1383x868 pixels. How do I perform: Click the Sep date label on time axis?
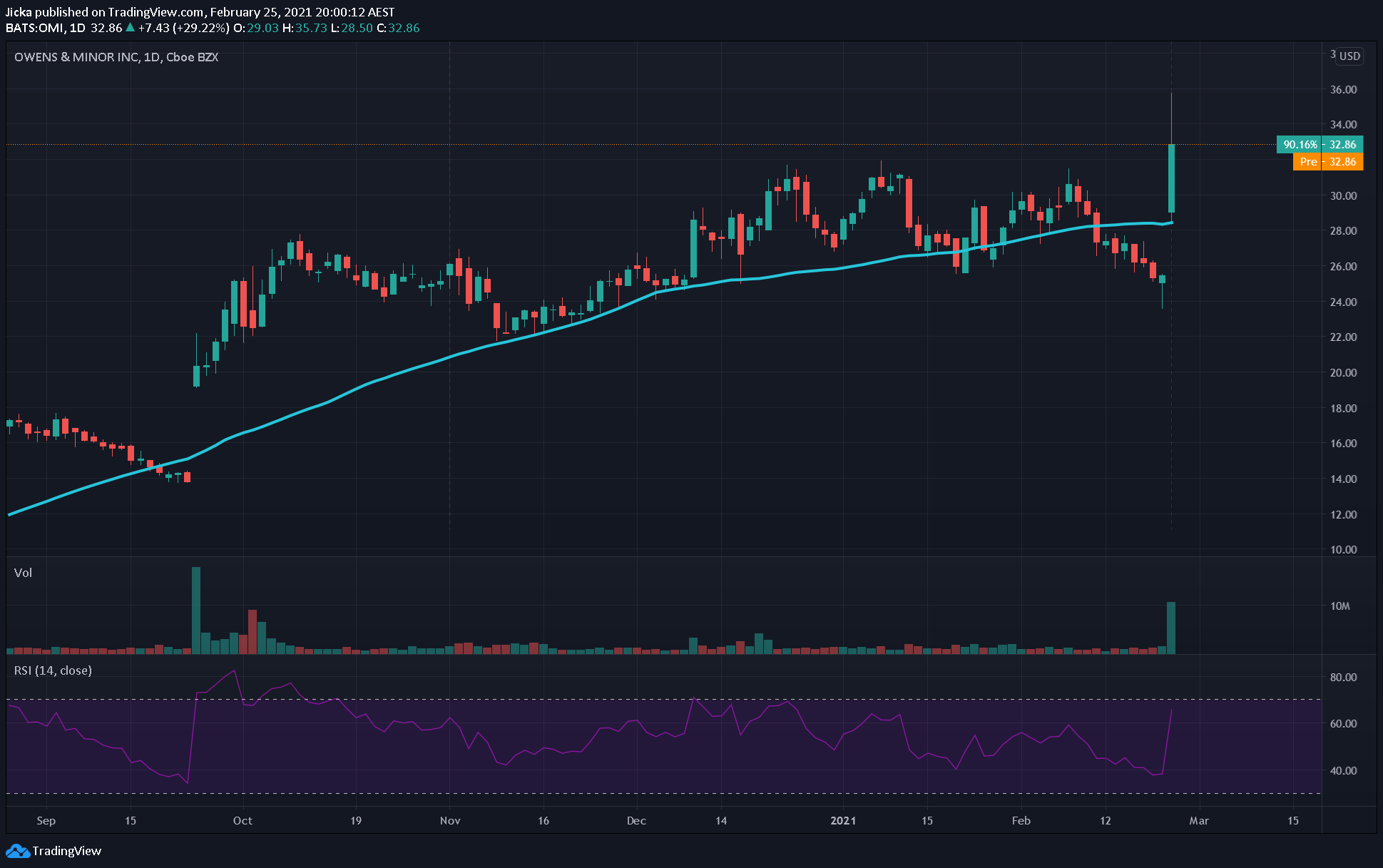click(x=46, y=821)
